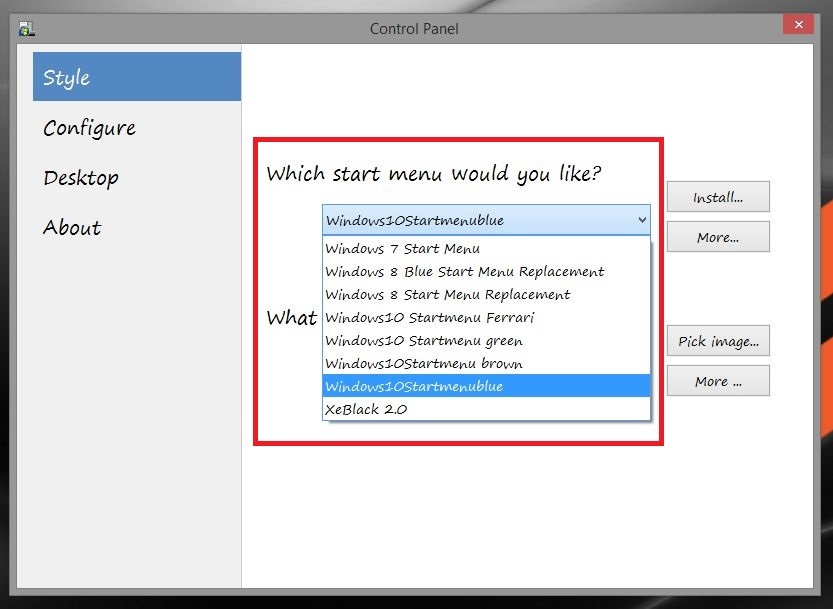Viewport: 833px width, 609px height.
Task: Choose Windows 7 Start Menu option
Action: click(486, 248)
